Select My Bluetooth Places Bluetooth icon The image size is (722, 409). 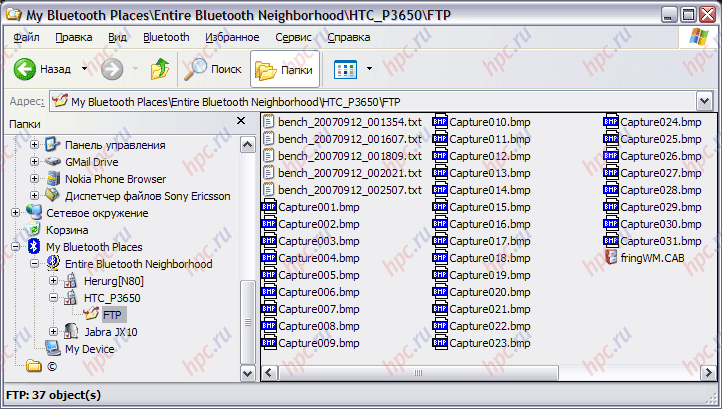(x=34, y=247)
